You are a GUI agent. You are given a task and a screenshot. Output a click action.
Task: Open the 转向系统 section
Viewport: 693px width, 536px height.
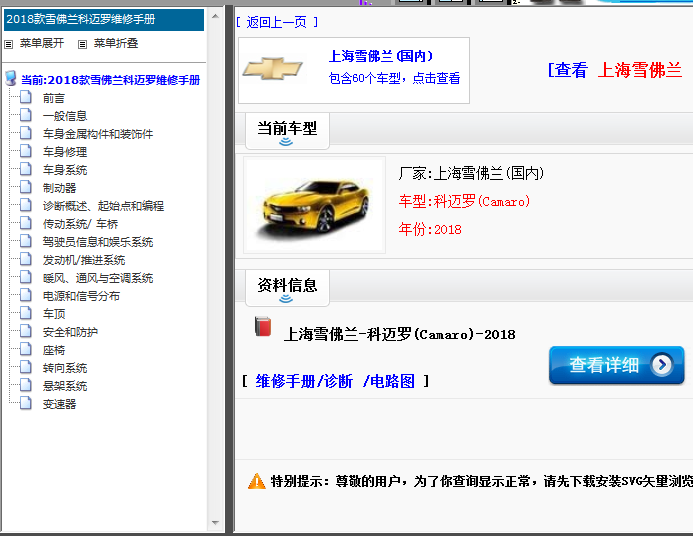coord(65,368)
